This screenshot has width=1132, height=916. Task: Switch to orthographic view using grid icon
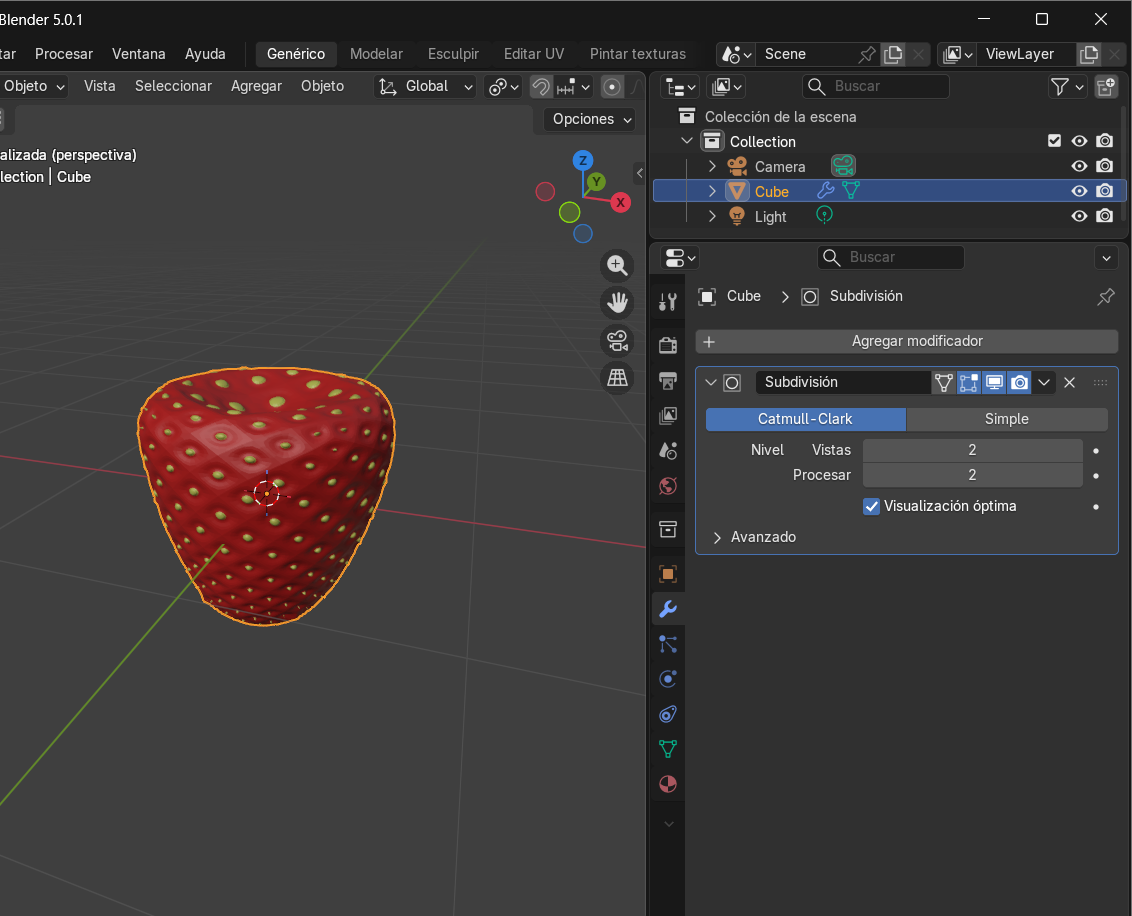(x=617, y=377)
